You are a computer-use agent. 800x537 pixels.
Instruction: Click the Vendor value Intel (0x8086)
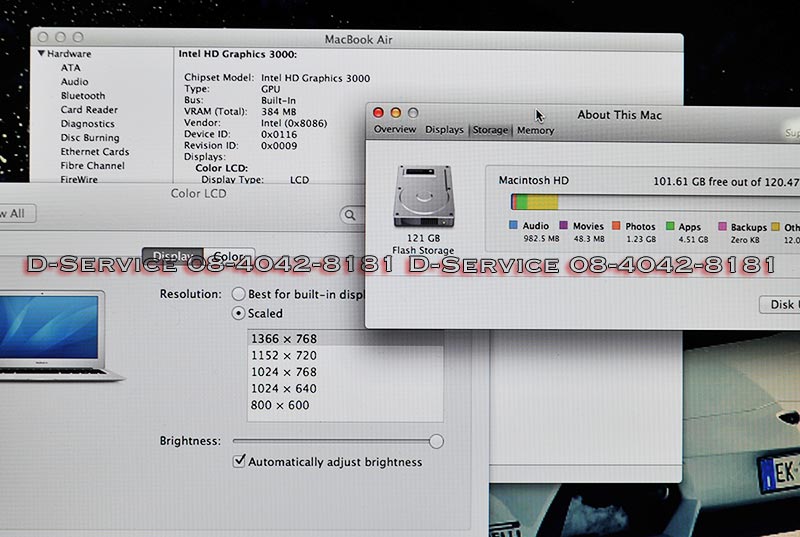[294, 123]
